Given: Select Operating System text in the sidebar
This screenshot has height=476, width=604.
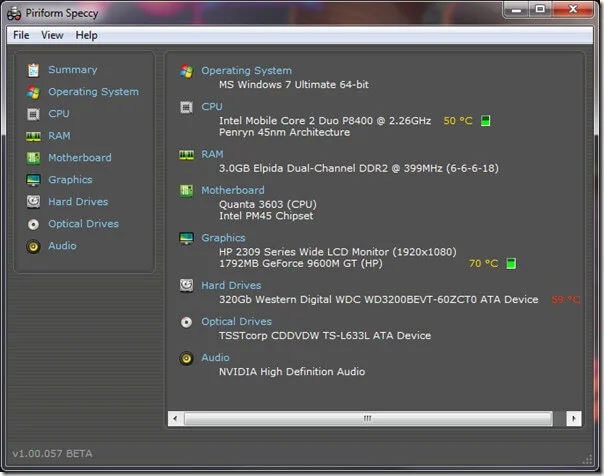Looking at the screenshot, I should pos(93,92).
